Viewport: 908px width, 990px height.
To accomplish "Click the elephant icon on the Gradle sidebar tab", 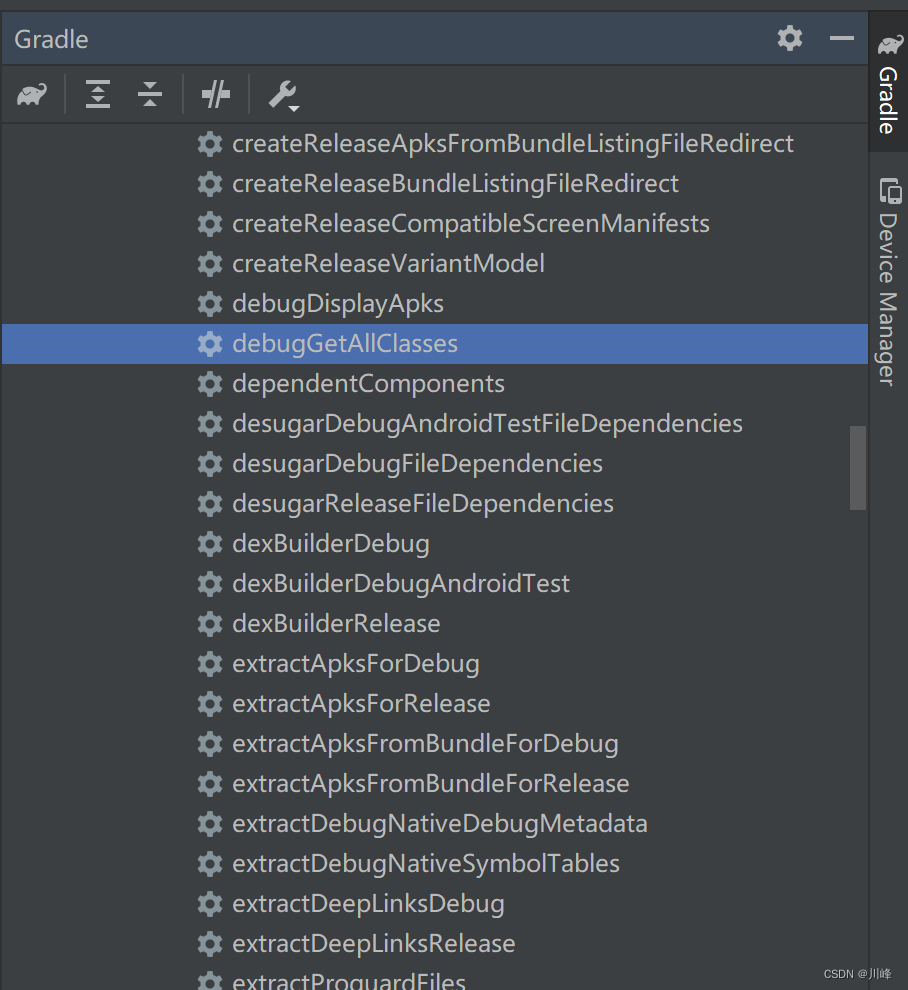I will [888, 43].
